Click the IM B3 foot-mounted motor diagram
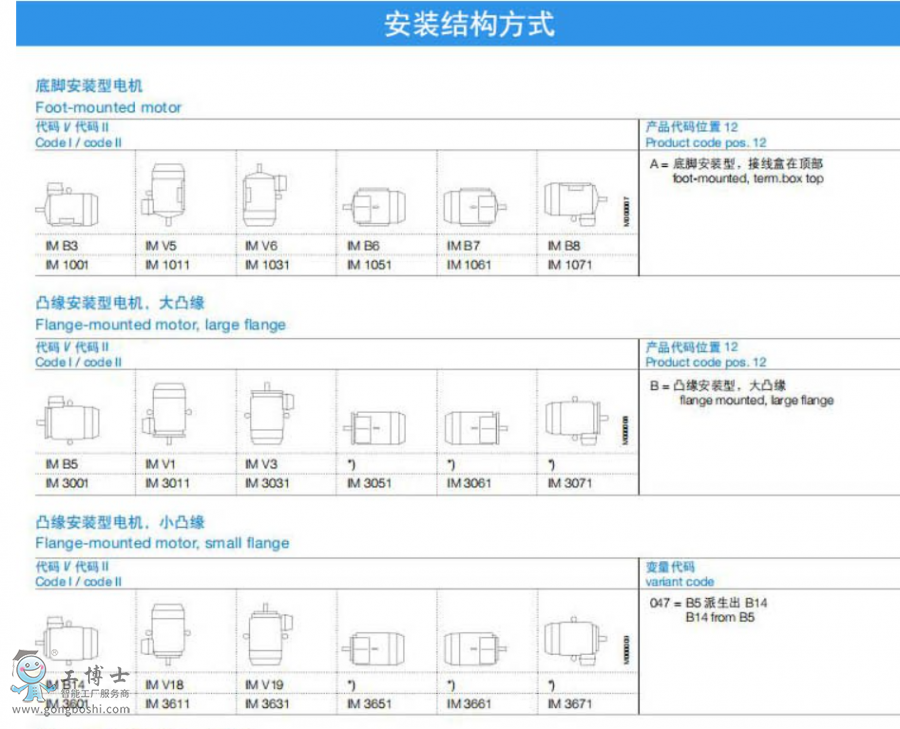Screen dimensions: 900x729 pos(69,205)
